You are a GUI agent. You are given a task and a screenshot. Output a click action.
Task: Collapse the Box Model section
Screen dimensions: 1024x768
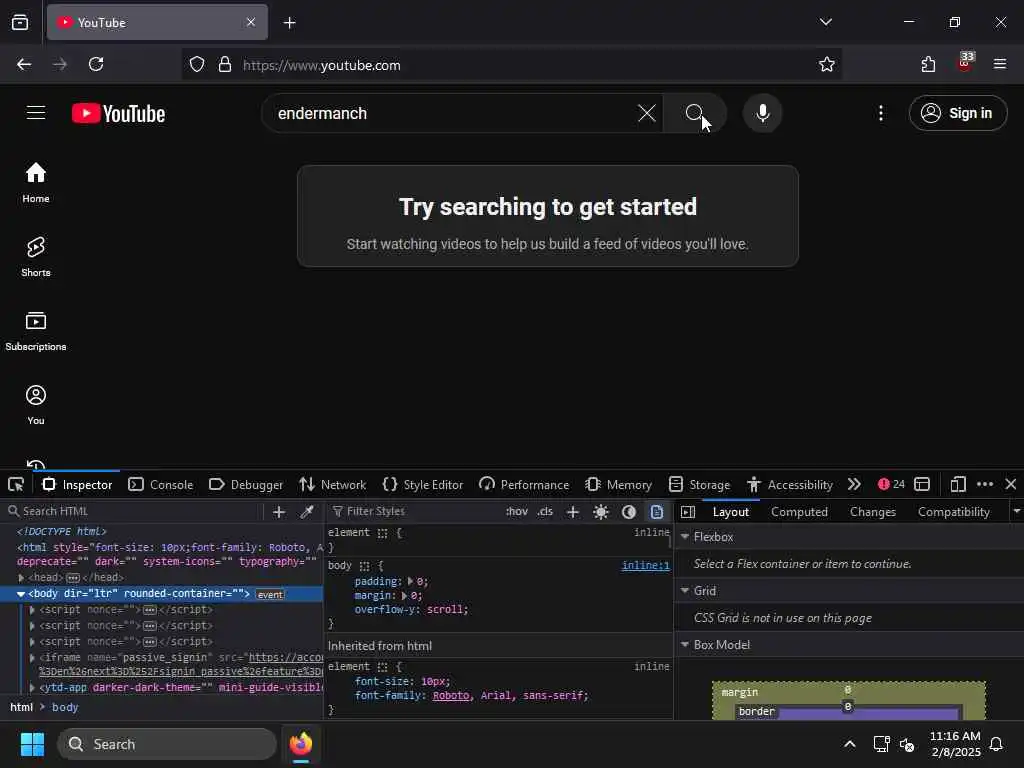click(685, 645)
